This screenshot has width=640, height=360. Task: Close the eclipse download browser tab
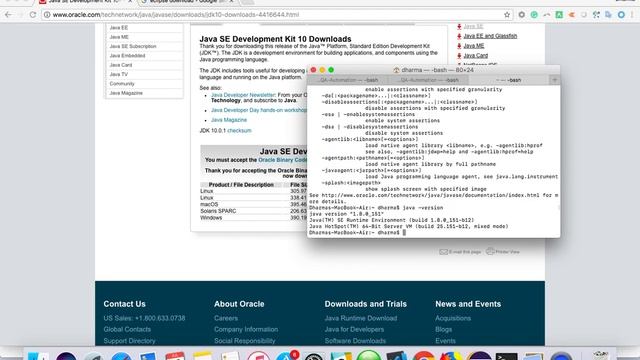click(231, 2)
